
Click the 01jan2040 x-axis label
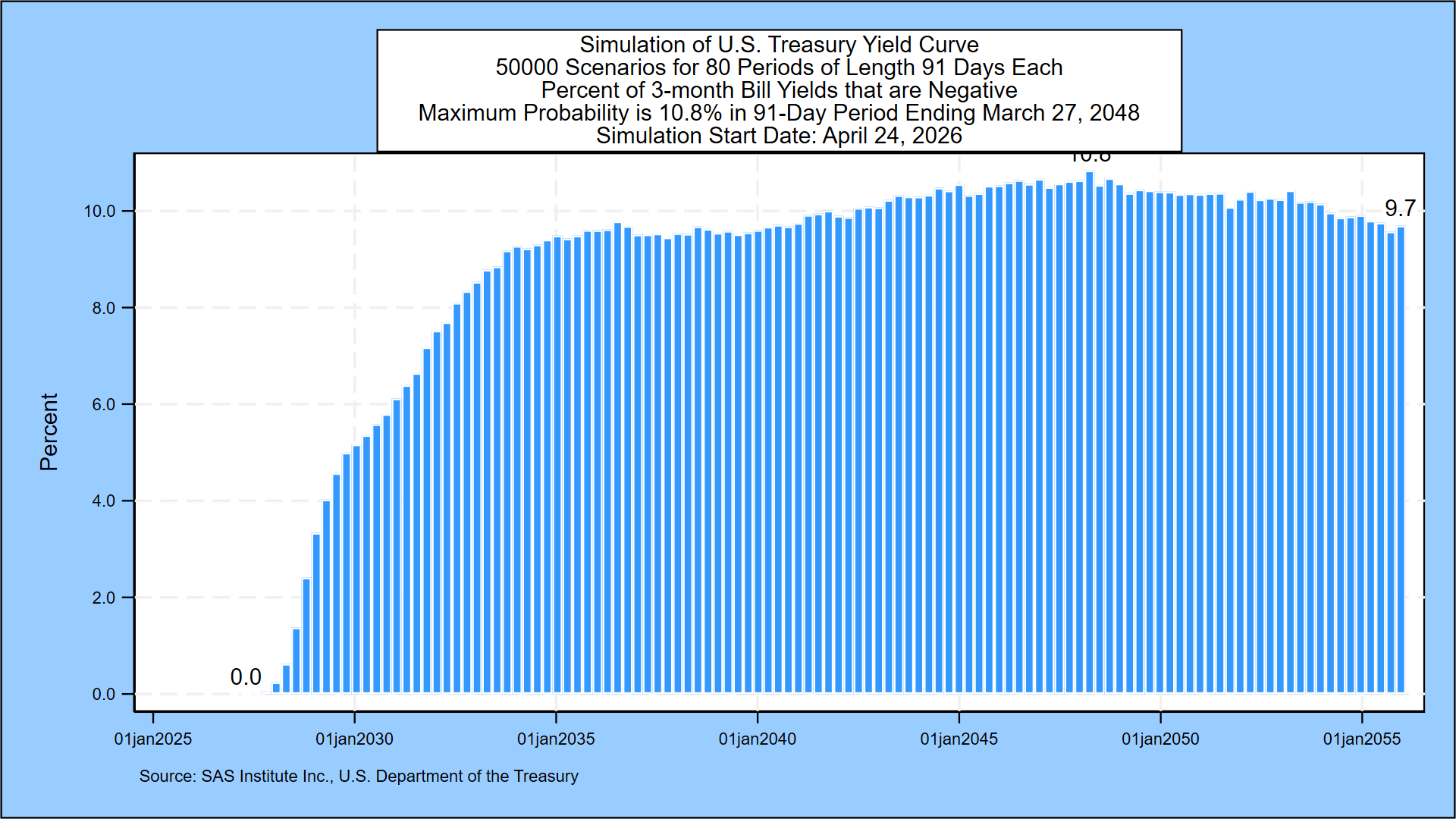758,739
